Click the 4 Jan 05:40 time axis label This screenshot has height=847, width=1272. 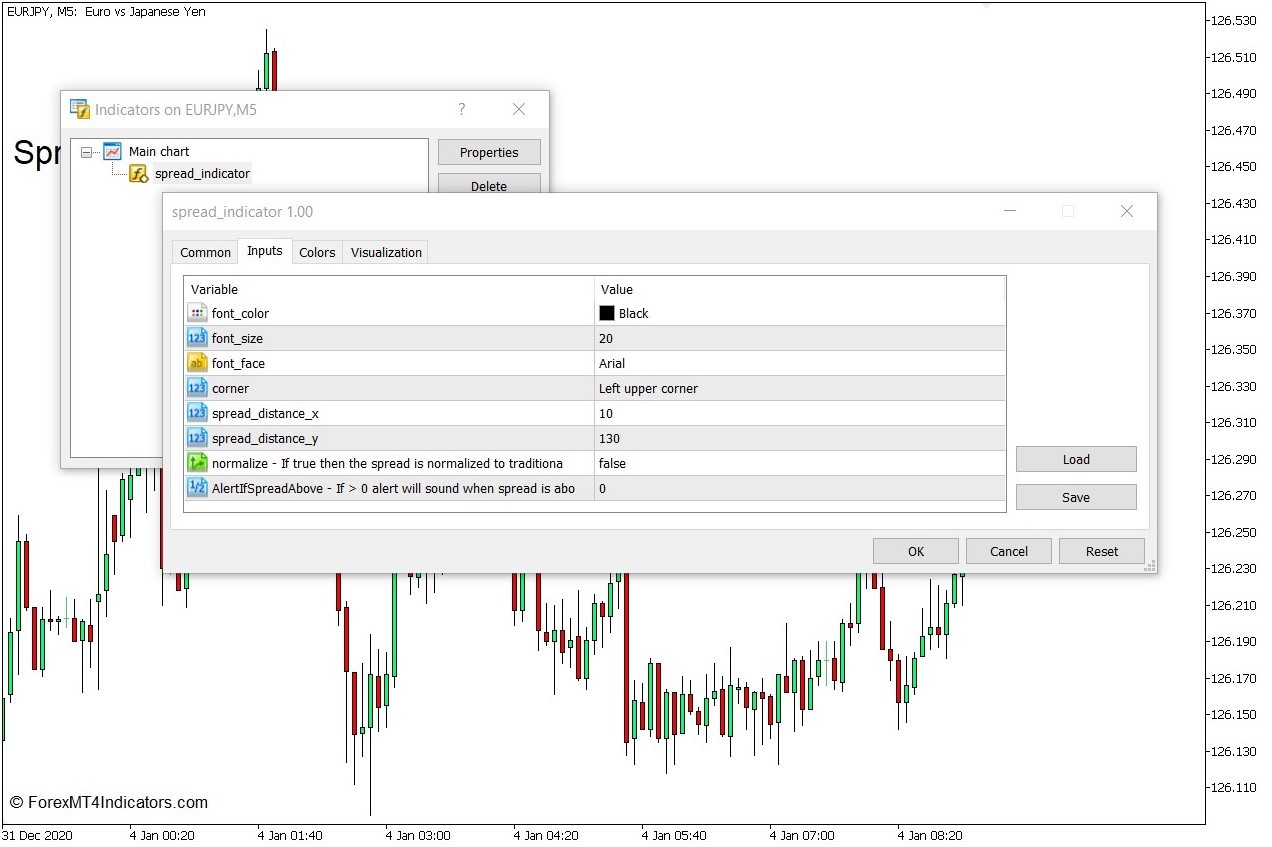pyautogui.click(x=674, y=835)
